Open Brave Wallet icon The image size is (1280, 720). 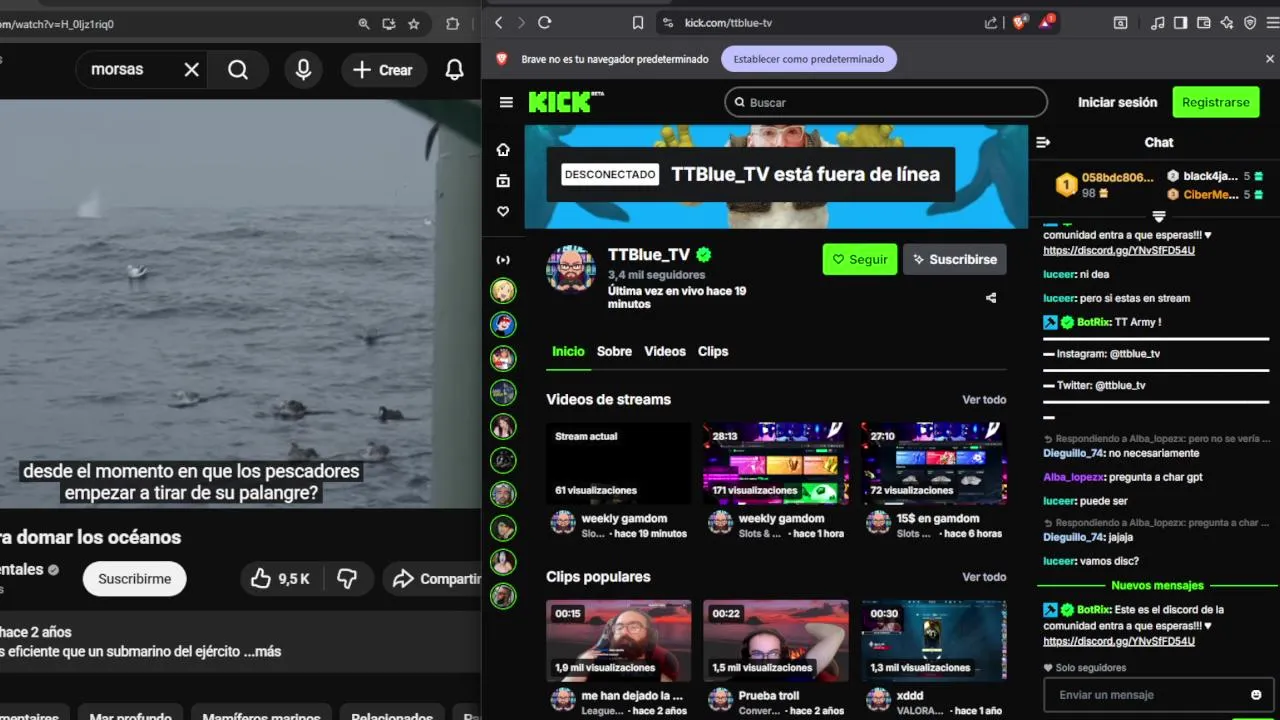1204,22
